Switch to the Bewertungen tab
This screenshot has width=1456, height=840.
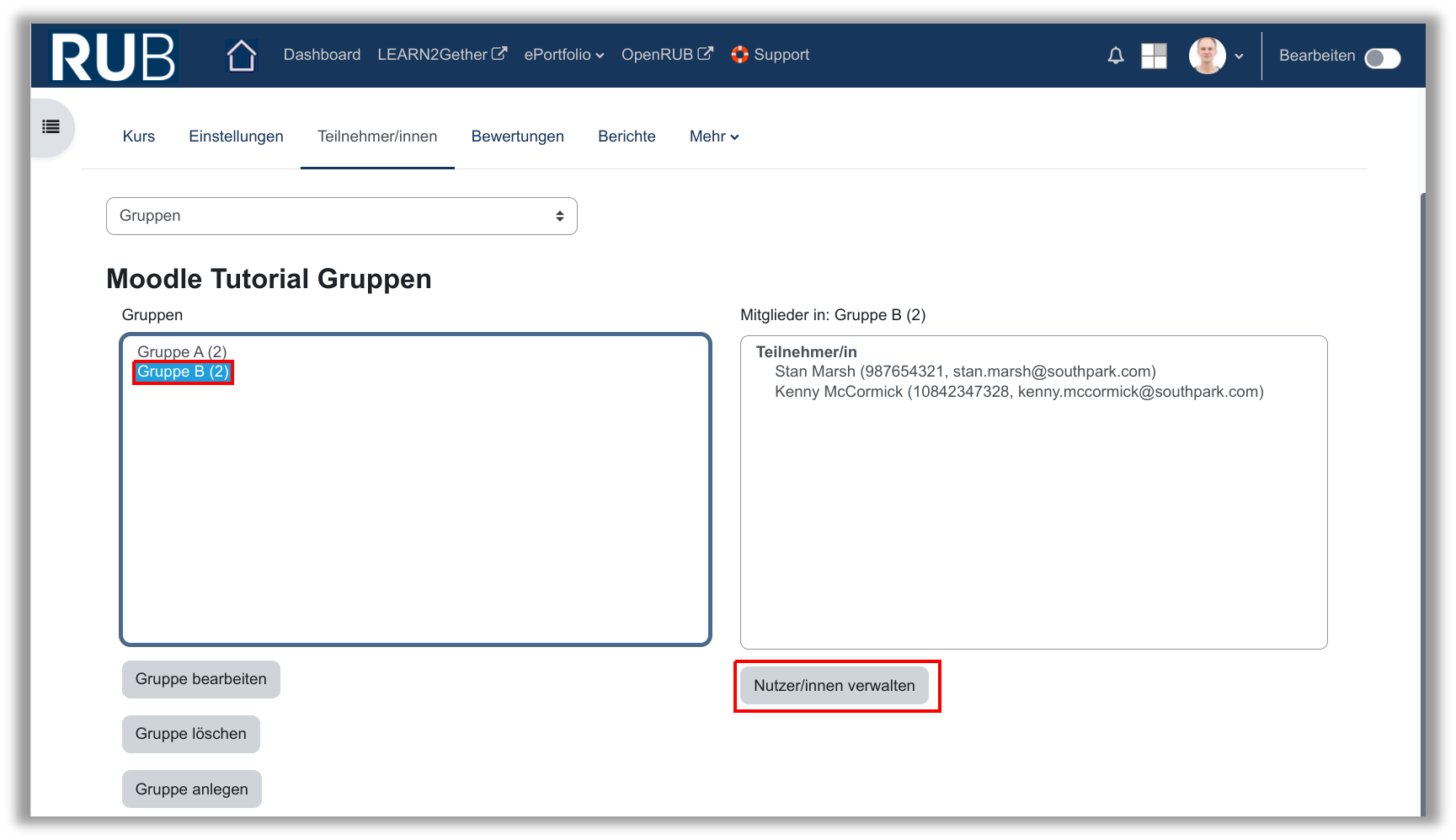coord(517,136)
